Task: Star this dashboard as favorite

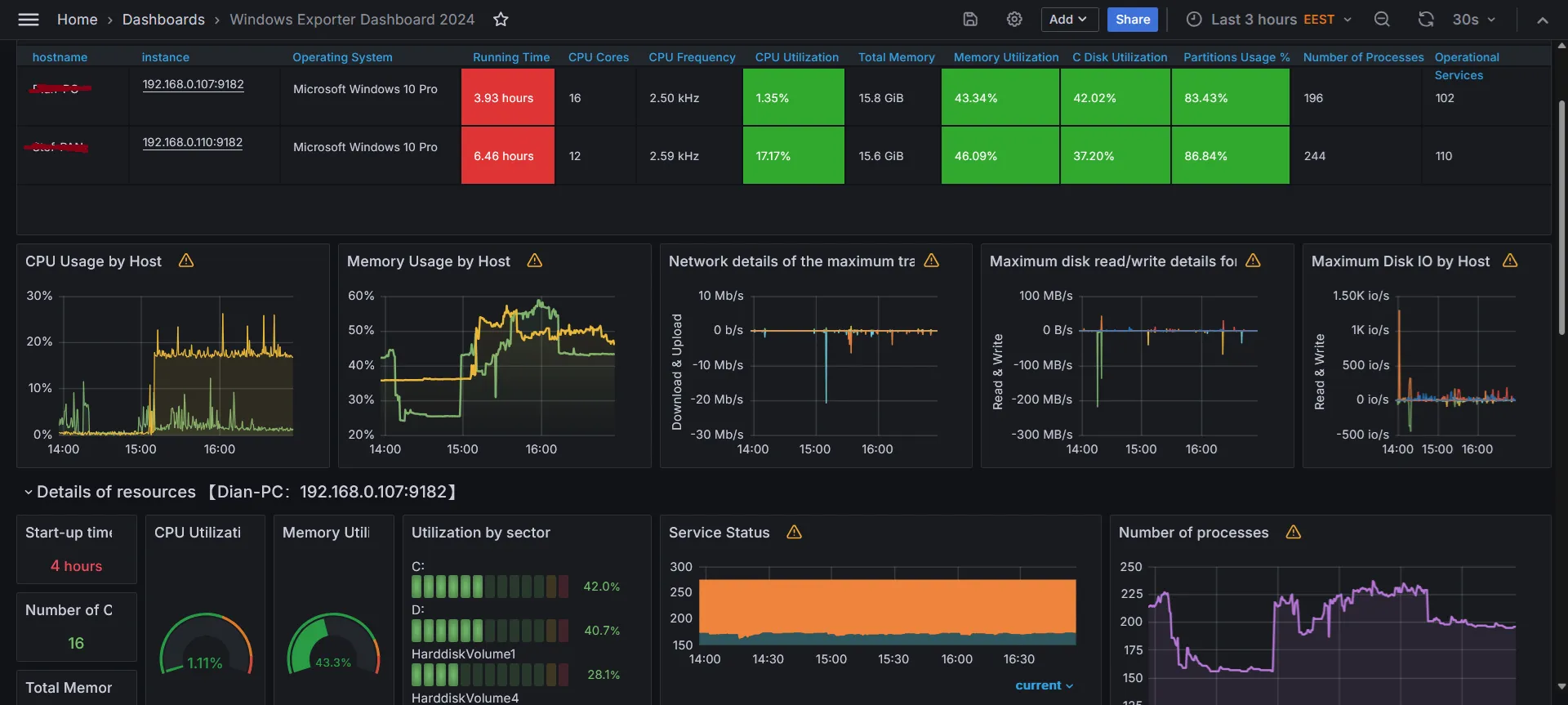Action: coord(501,20)
